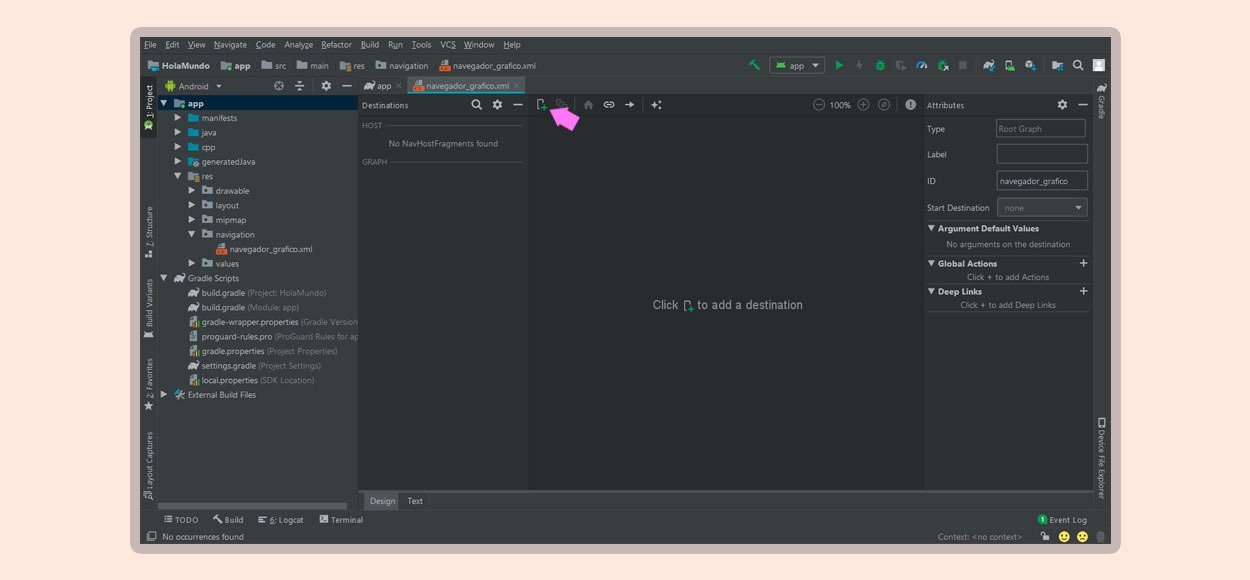Click the user avatar icon
The height and width of the screenshot is (580, 1250).
tap(1099, 65)
